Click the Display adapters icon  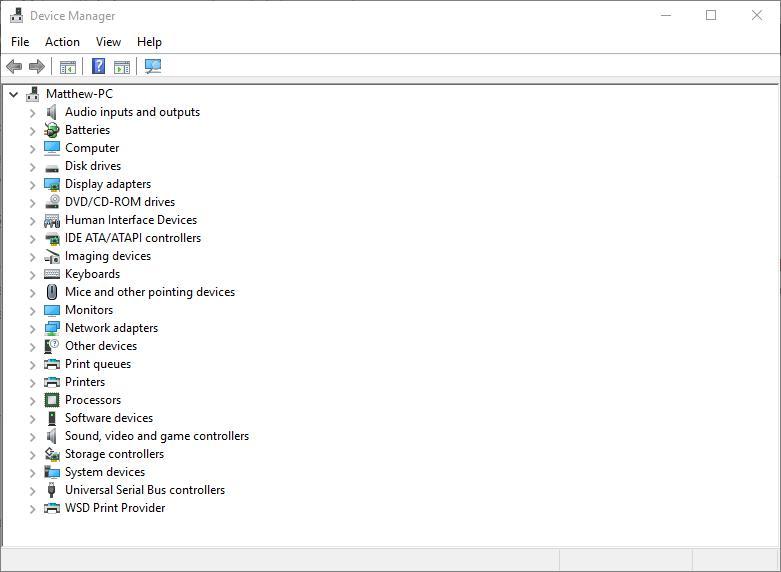click(52, 184)
